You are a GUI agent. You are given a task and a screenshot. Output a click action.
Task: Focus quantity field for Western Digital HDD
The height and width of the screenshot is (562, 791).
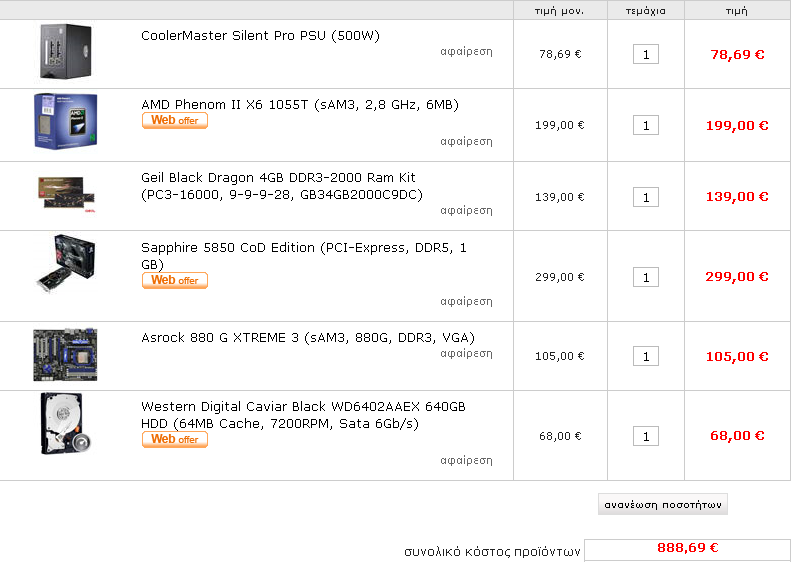pyautogui.click(x=645, y=436)
